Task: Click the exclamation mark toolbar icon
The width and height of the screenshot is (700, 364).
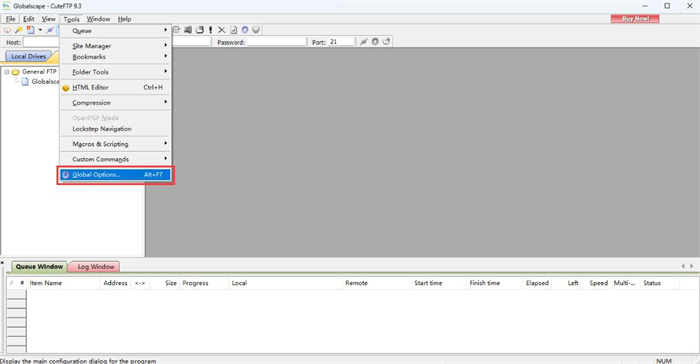Action: [x=210, y=30]
